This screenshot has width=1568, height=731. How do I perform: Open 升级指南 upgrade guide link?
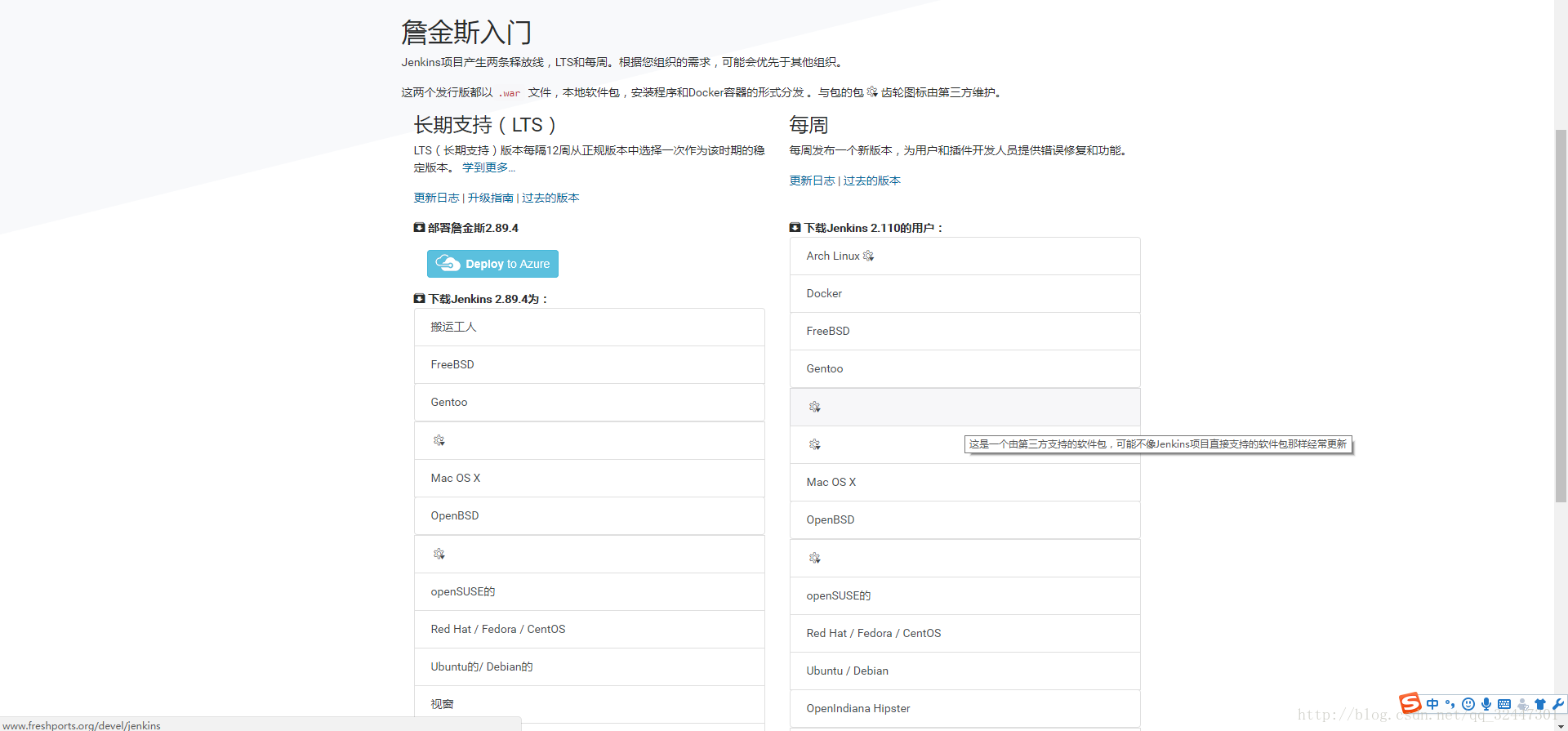click(490, 198)
